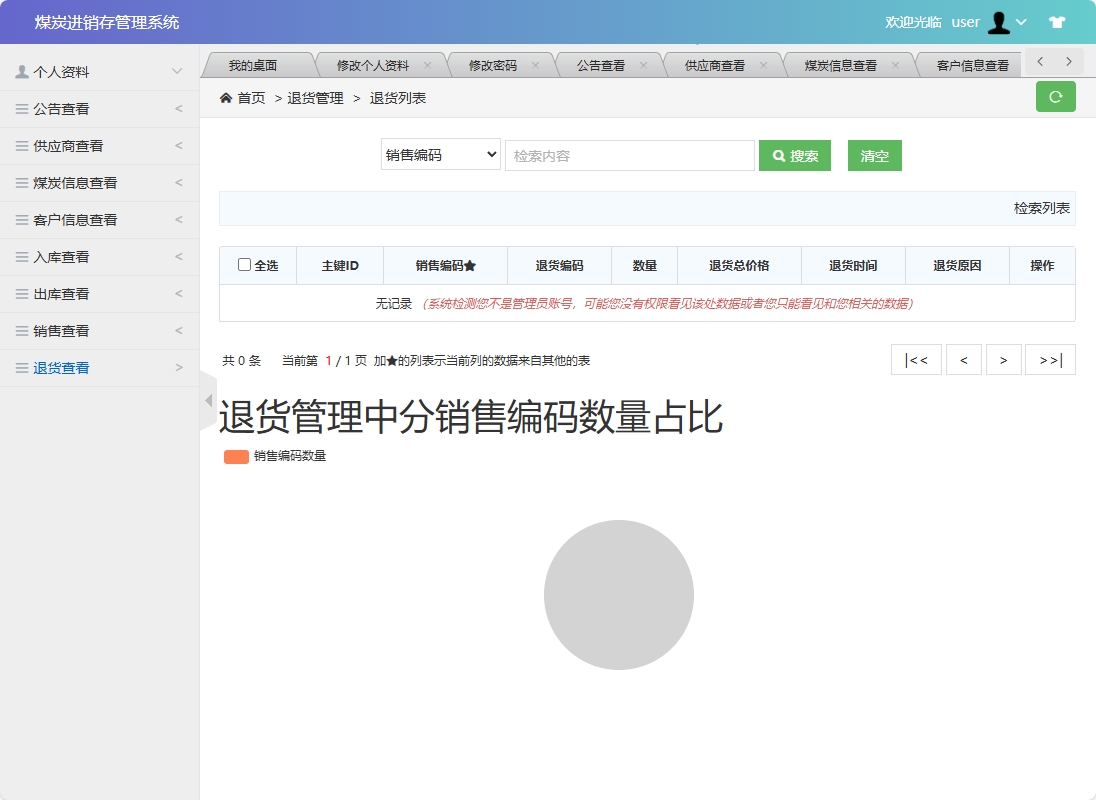Click the right arrow to scroll tabs
Screen dimensions: 1096x800
(1070, 61)
